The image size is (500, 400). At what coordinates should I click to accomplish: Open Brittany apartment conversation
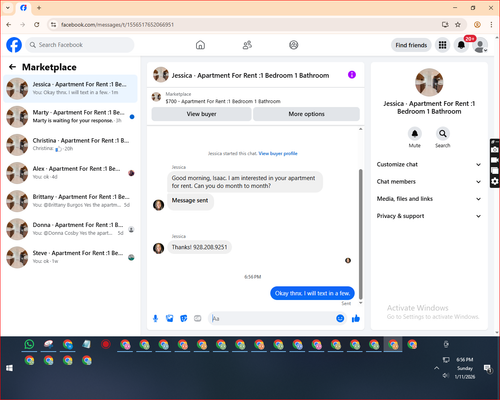70,201
